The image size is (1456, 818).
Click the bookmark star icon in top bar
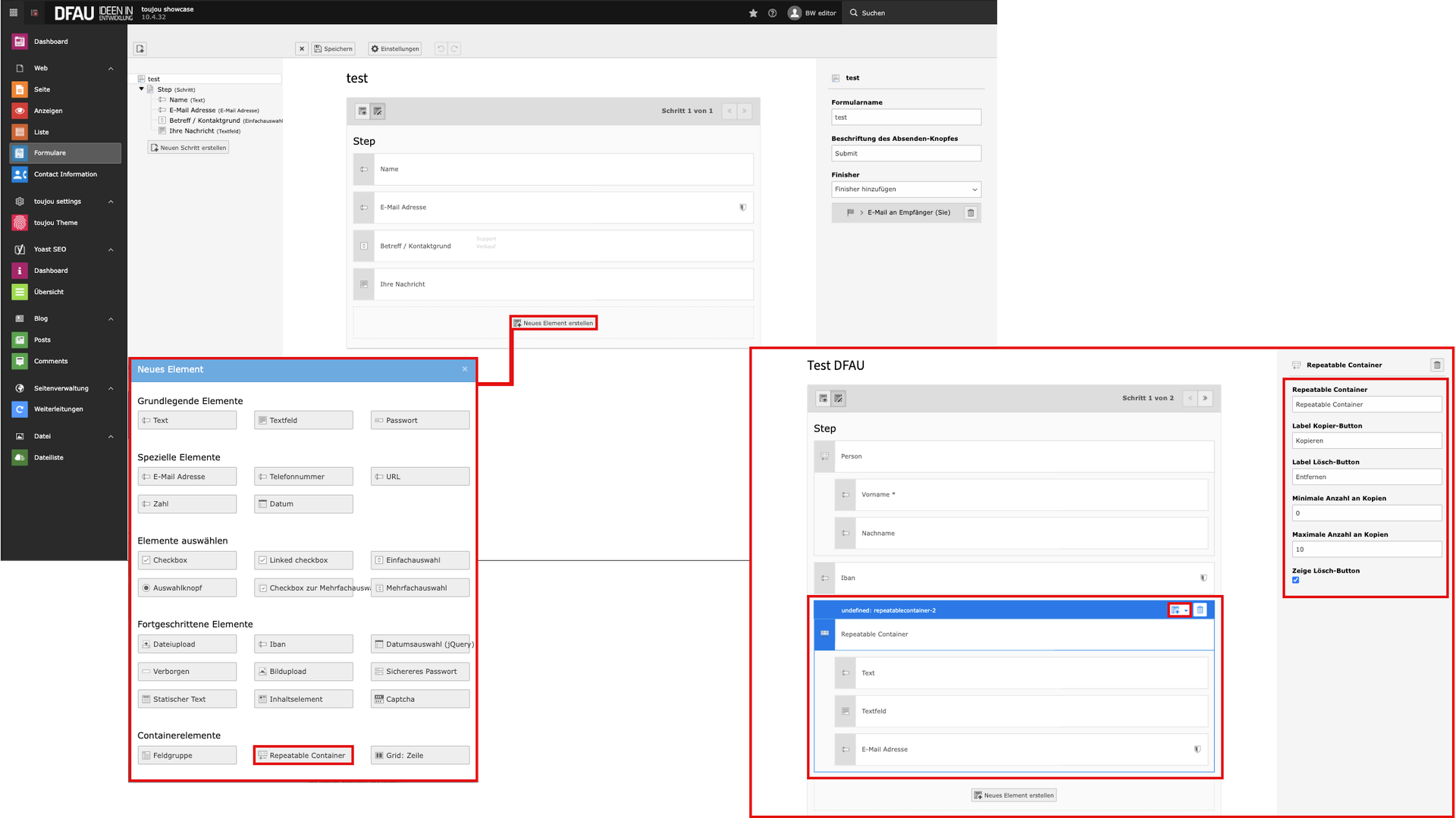[753, 13]
